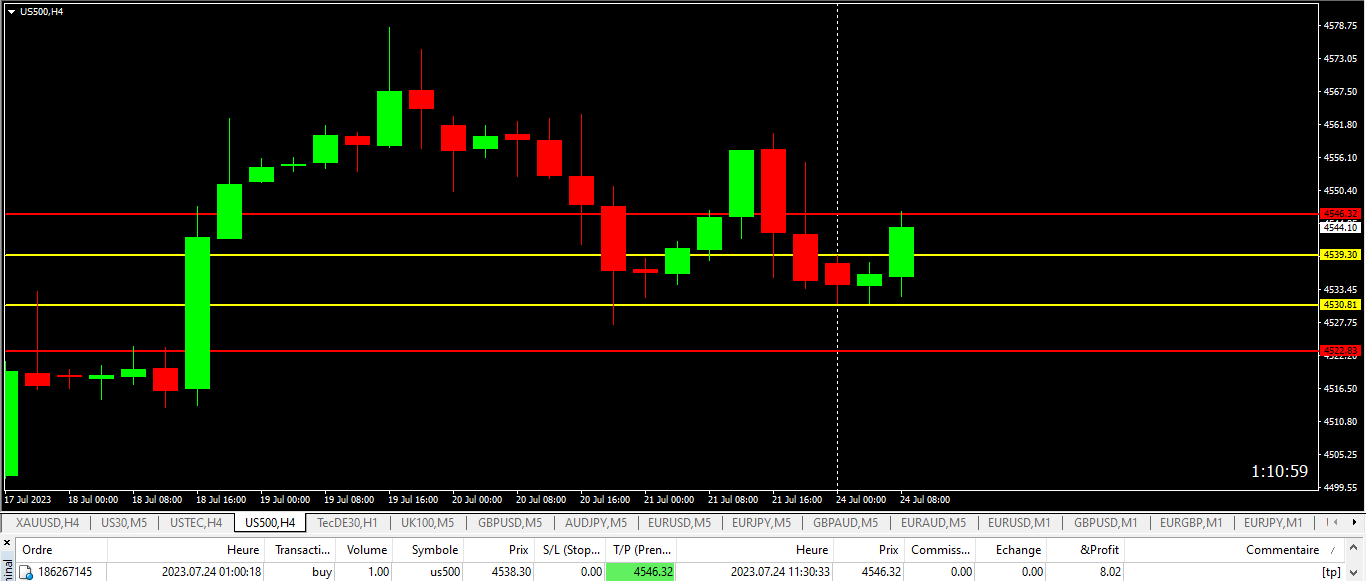Open the EURJPY,M5 chart tab

click(x=761, y=522)
